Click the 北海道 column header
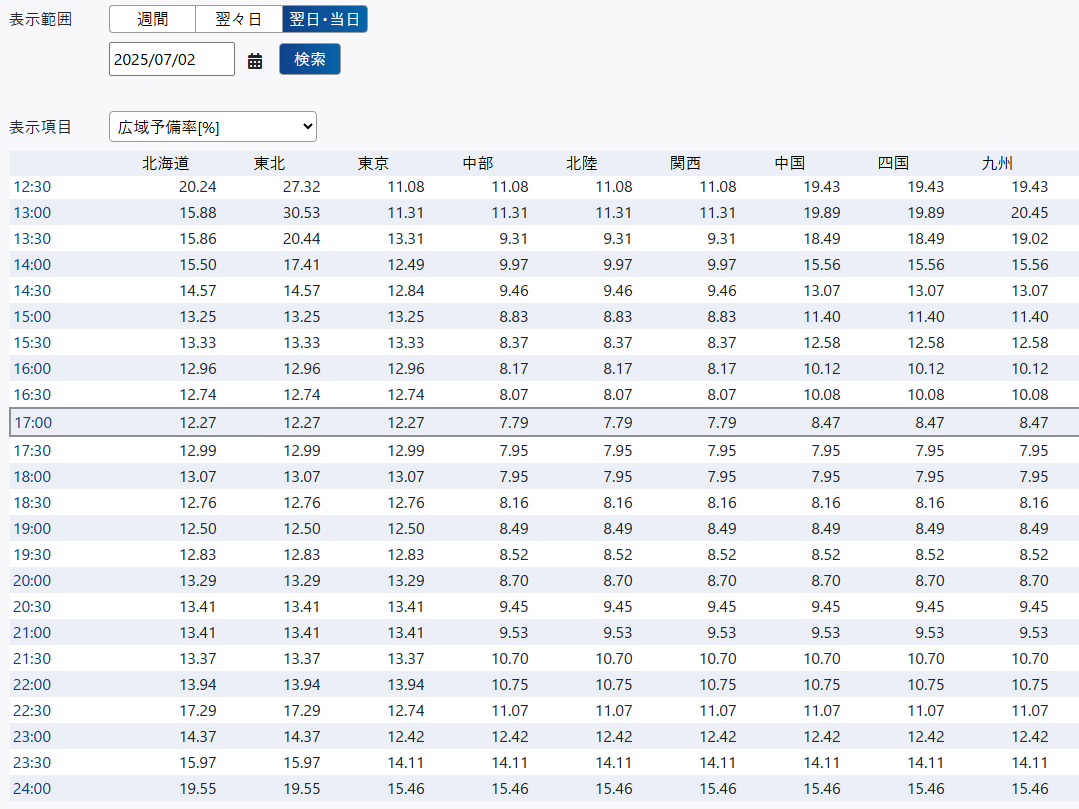 165,163
